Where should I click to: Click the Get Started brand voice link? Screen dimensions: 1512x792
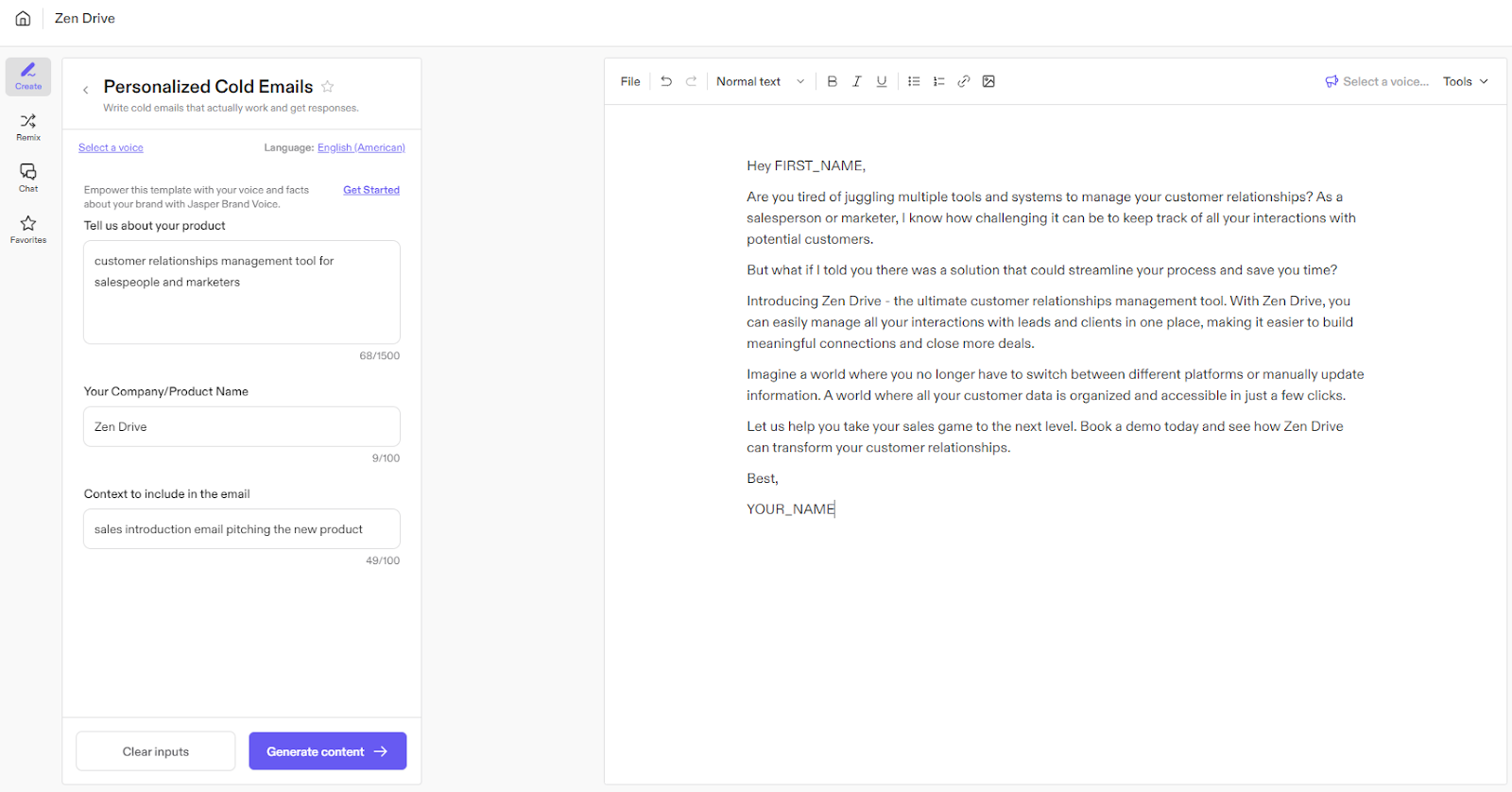click(371, 190)
